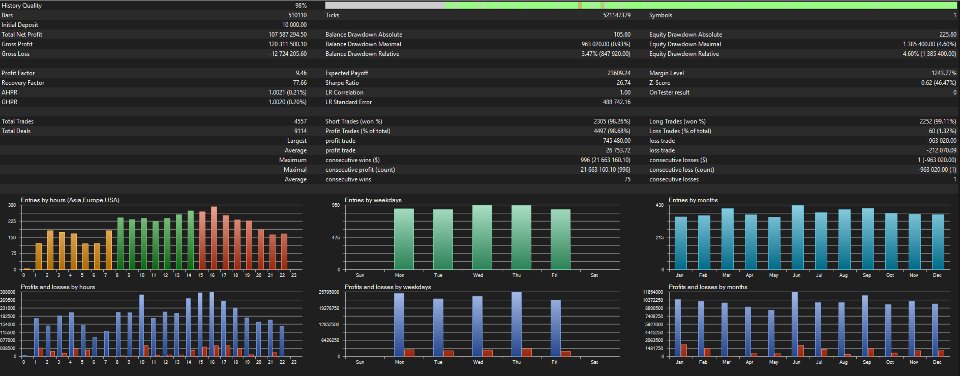960x376 pixels.
Task: Click the hour 10 blue bar in Profits by hours
Action: pos(141,325)
